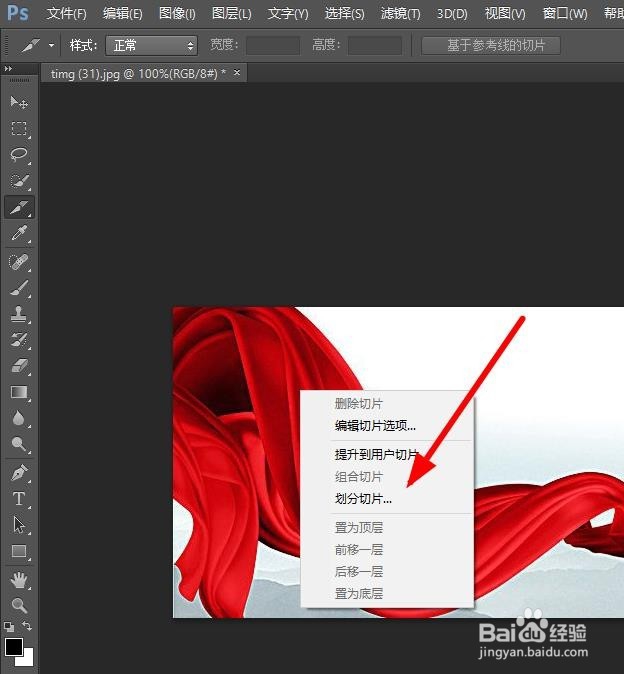Image resolution: width=624 pixels, height=674 pixels.
Task: Select the Clone Stamp tool
Action: 19,314
